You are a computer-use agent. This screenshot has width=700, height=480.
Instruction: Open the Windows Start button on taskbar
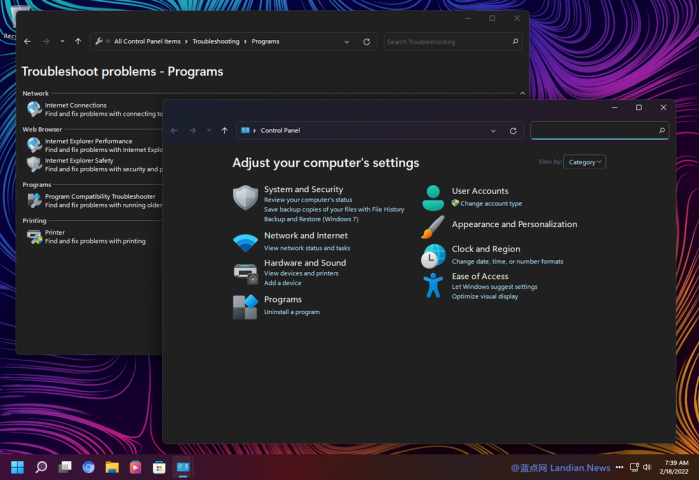pyautogui.click(x=17, y=467)
